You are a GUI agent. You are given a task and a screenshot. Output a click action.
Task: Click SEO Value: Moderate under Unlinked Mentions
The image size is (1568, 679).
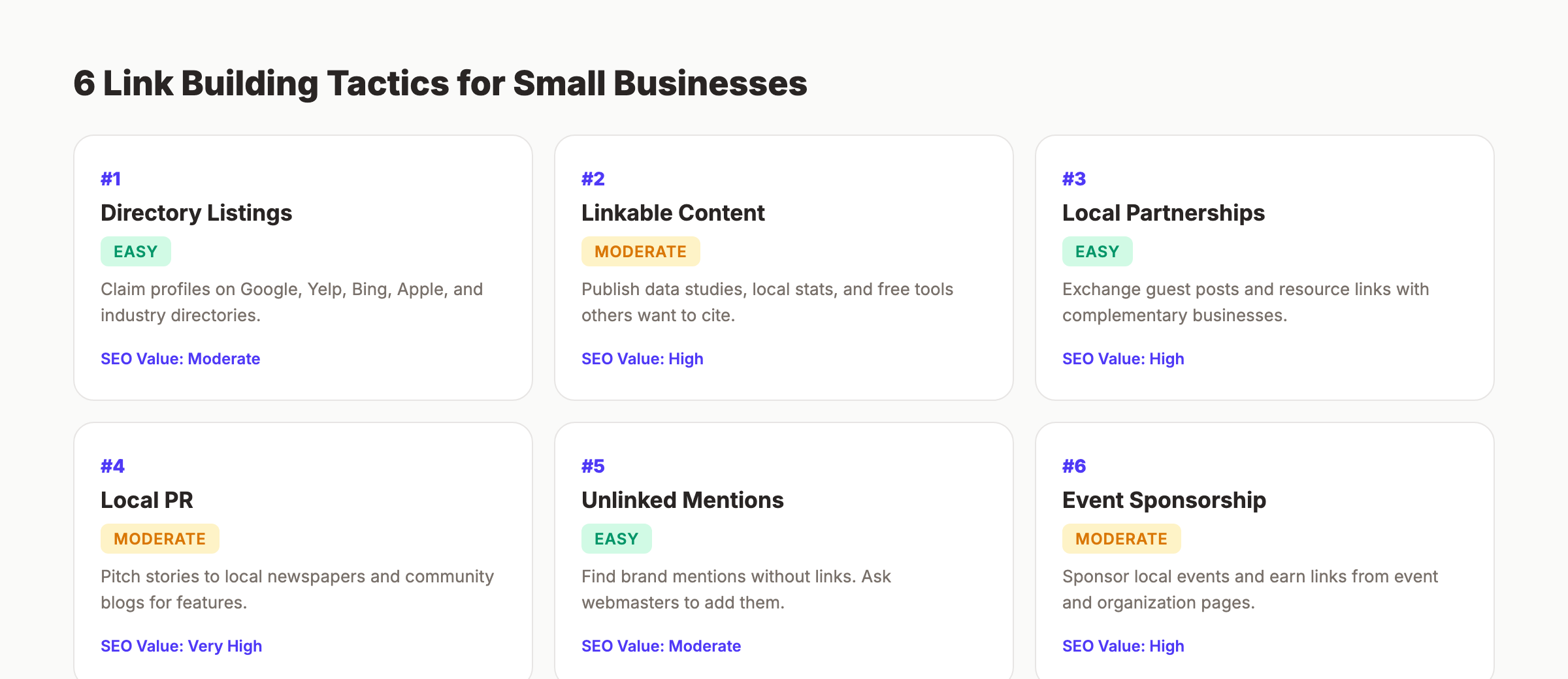coord(661,646)
